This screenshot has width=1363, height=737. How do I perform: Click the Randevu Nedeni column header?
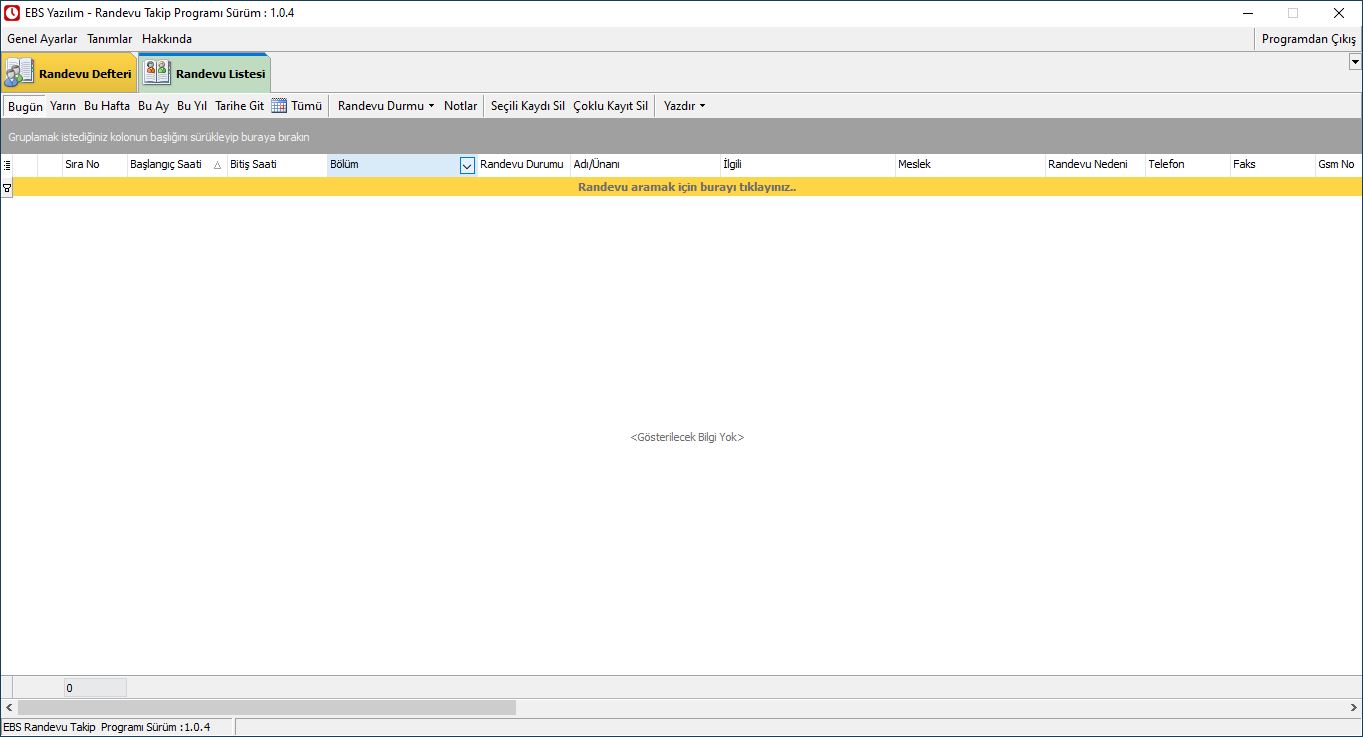coord(1095,165)
